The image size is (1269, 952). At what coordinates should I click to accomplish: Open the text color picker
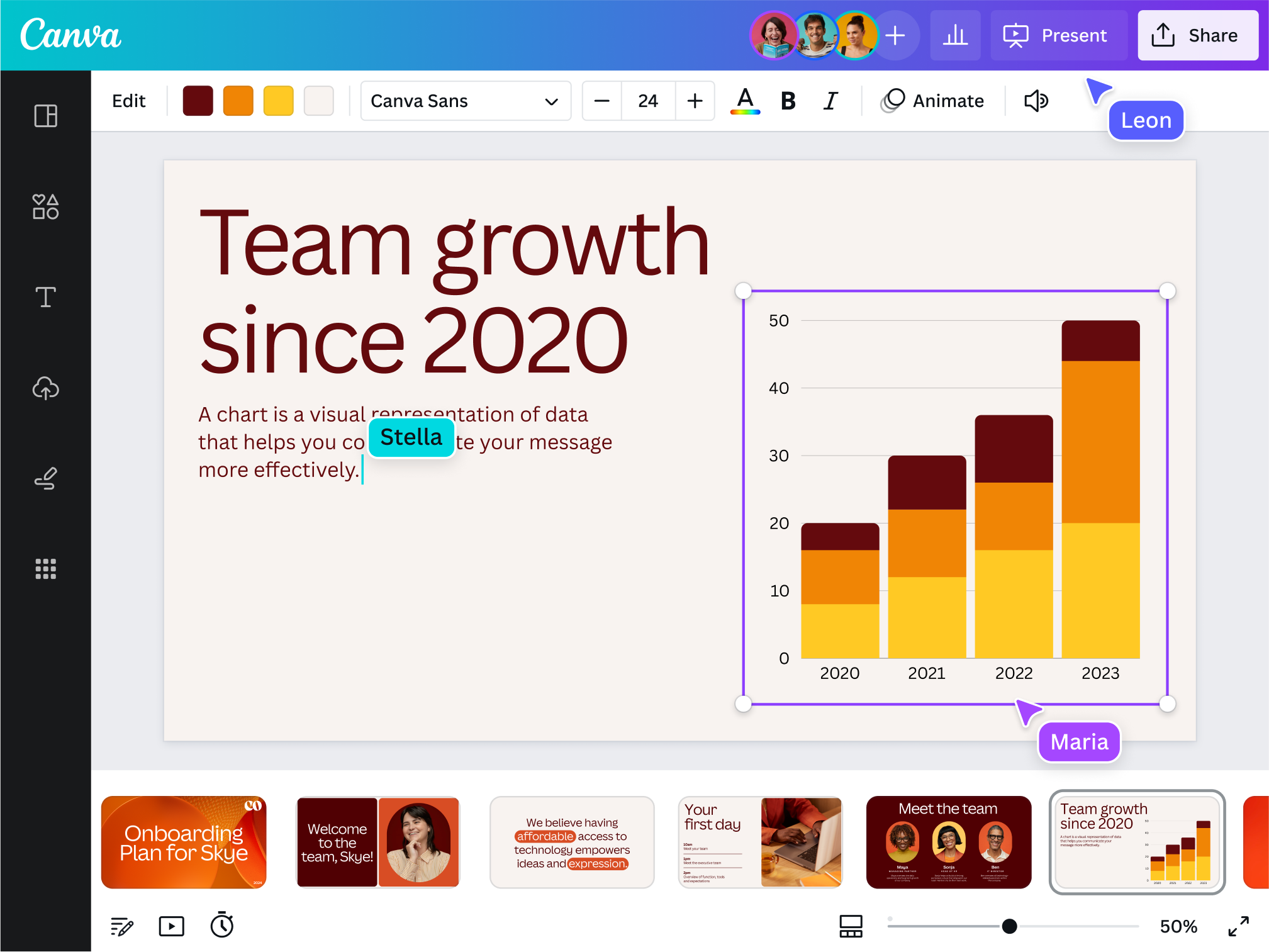[744, 100]
